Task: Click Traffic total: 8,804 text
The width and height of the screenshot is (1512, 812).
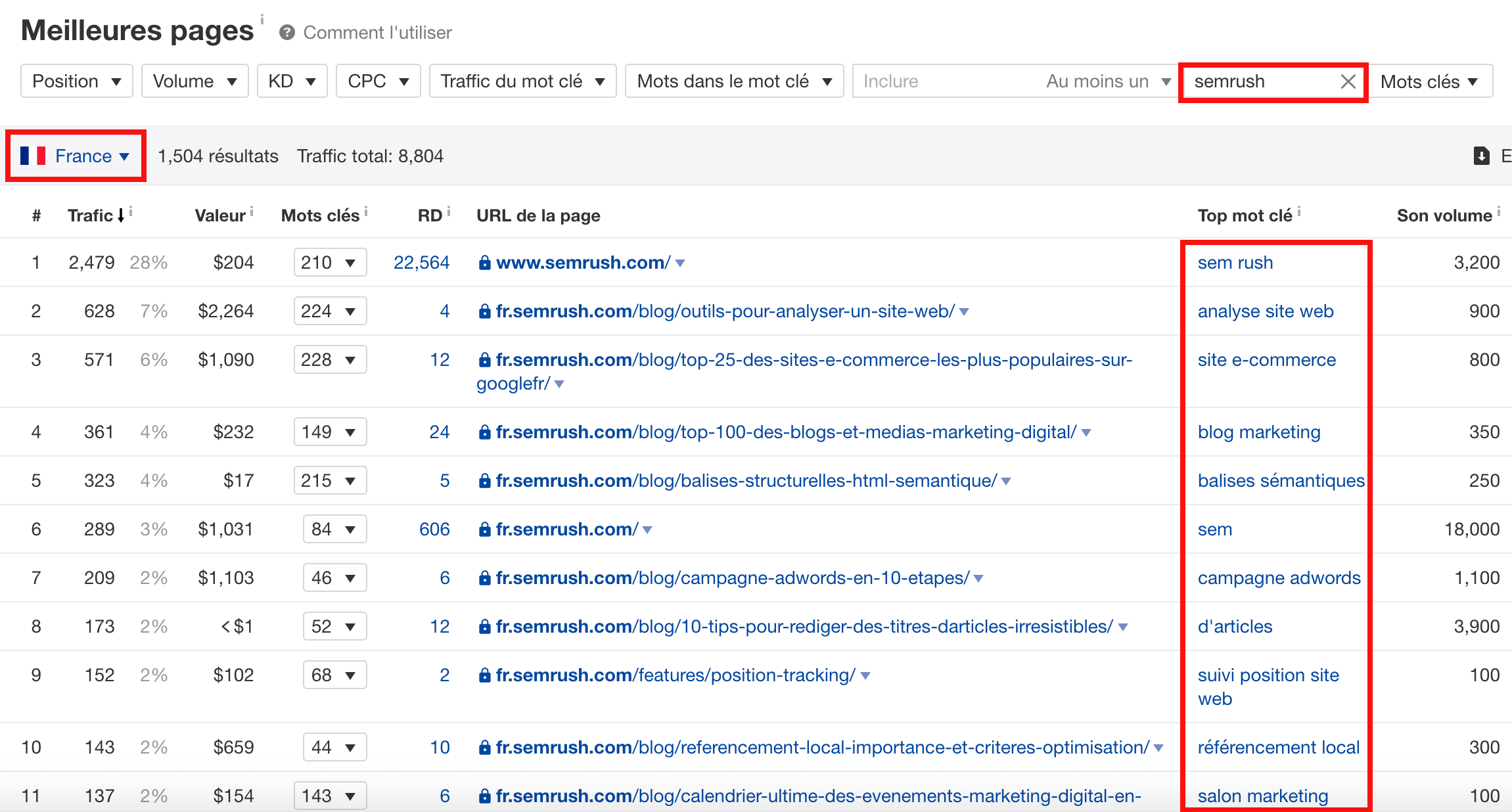Action: point(370,156)
